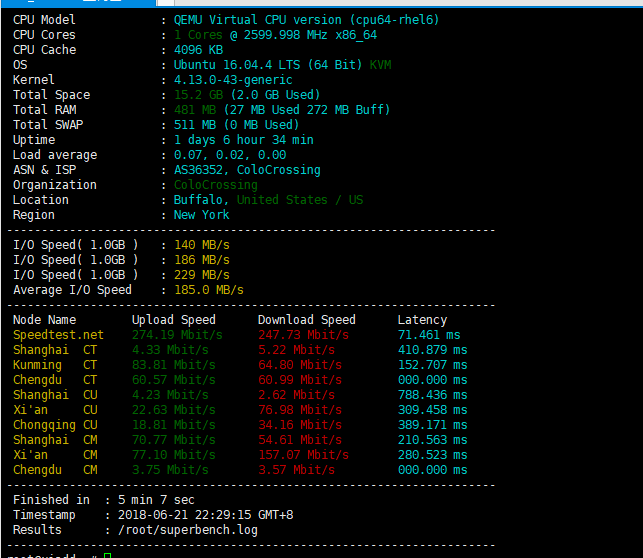Click Shanghai CT upload 4.33 Mbit/s
The width and height of the screenshot is (643, 558).
coord(170,350)
